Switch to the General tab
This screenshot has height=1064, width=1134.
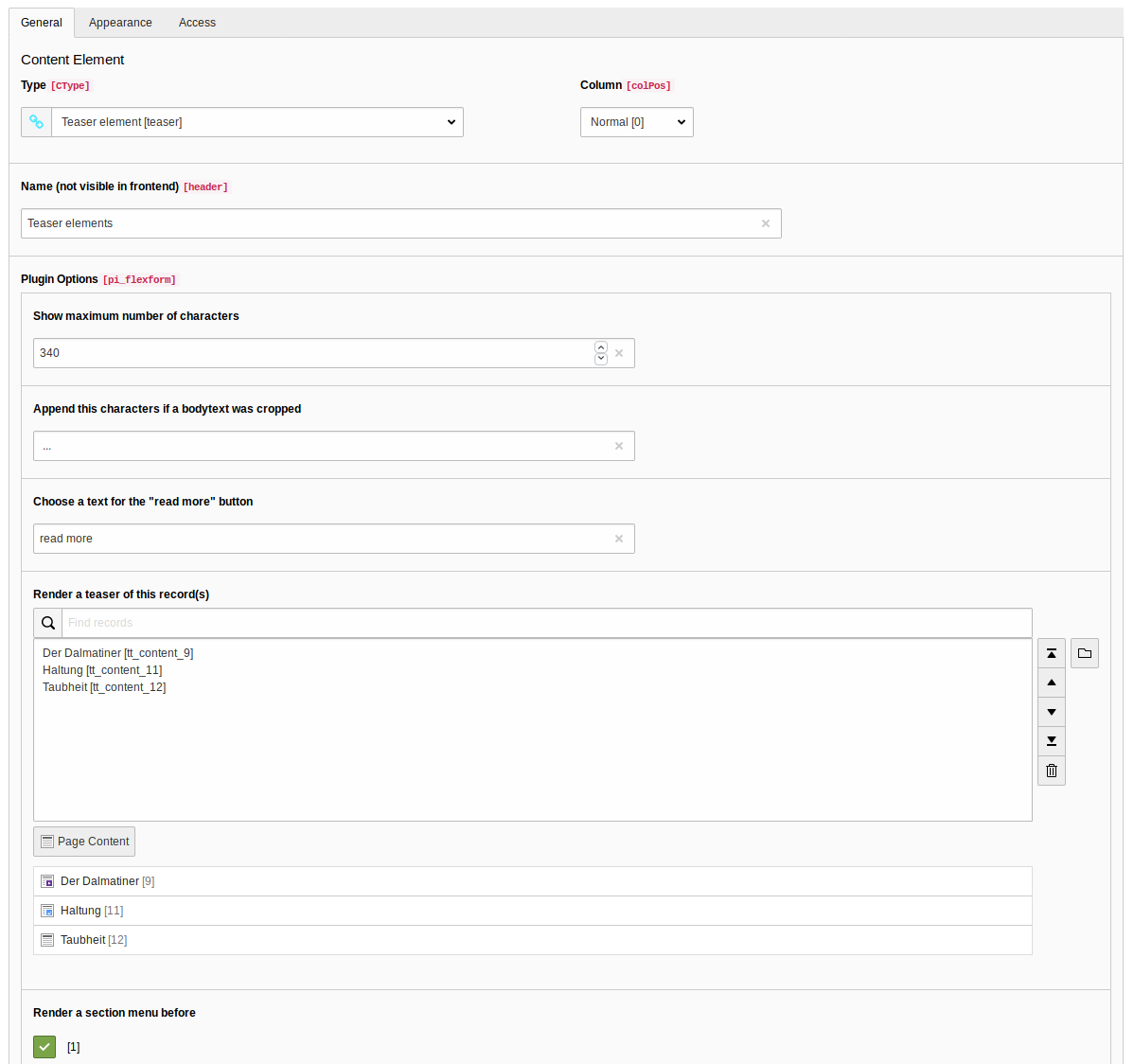coord(42,23)
